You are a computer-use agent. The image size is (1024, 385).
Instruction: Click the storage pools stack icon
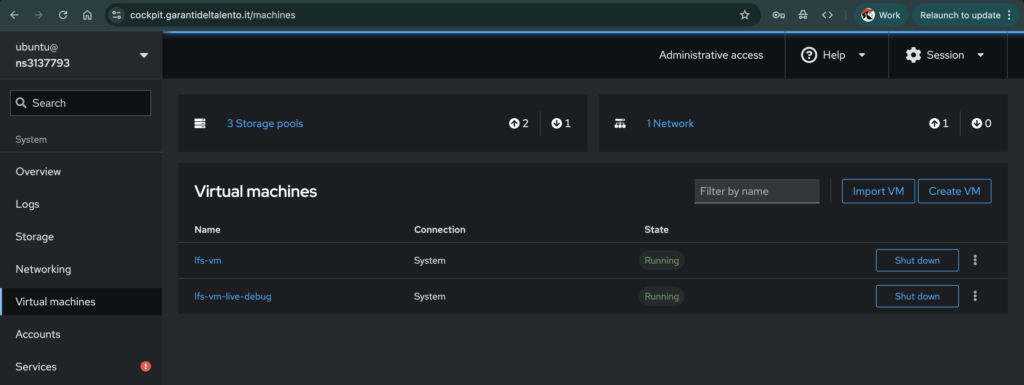click(x=200, y=123)
